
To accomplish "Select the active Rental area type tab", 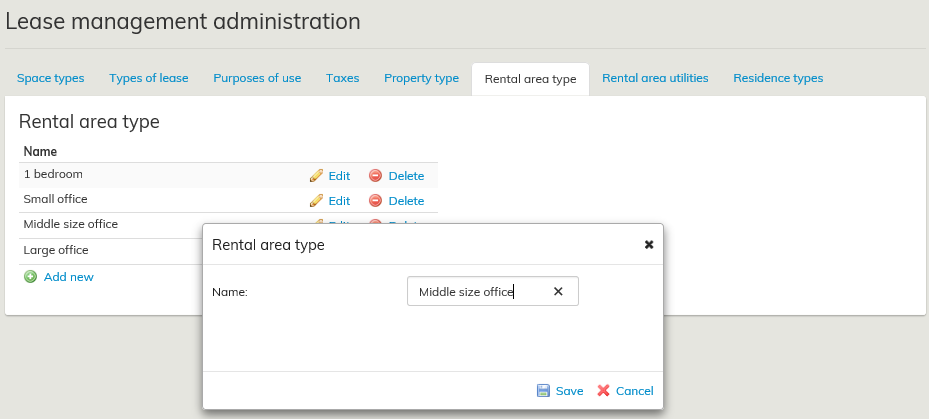I will pyautogui.click(x=530, y=79).
